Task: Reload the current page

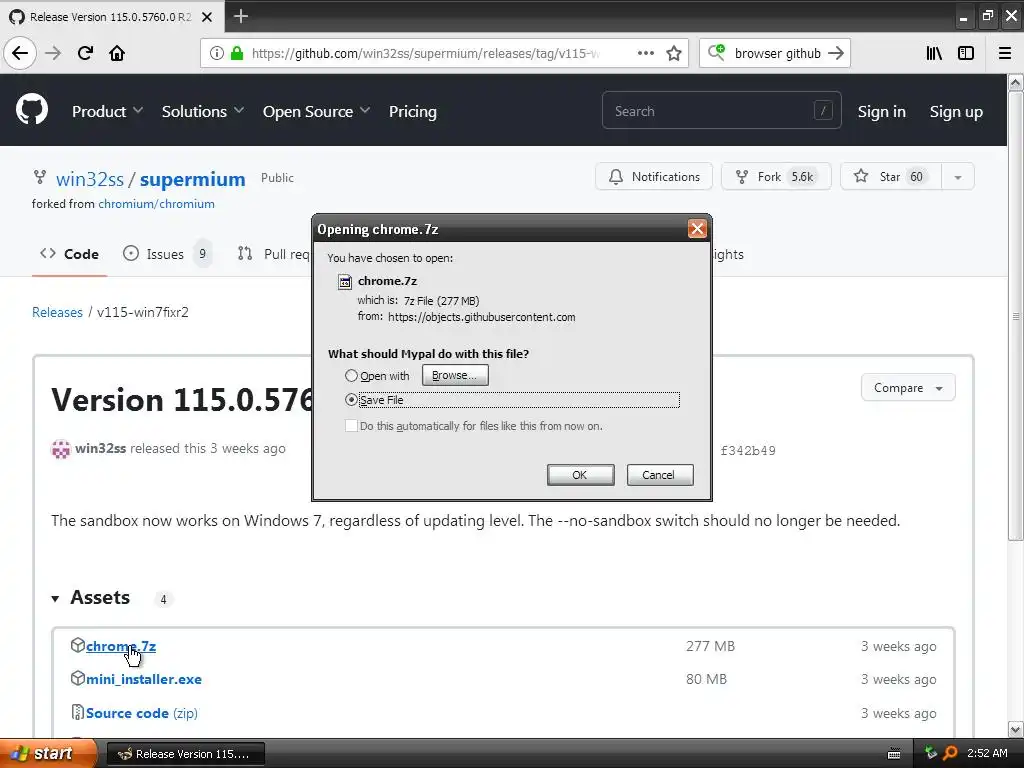Action: (85, 53)
